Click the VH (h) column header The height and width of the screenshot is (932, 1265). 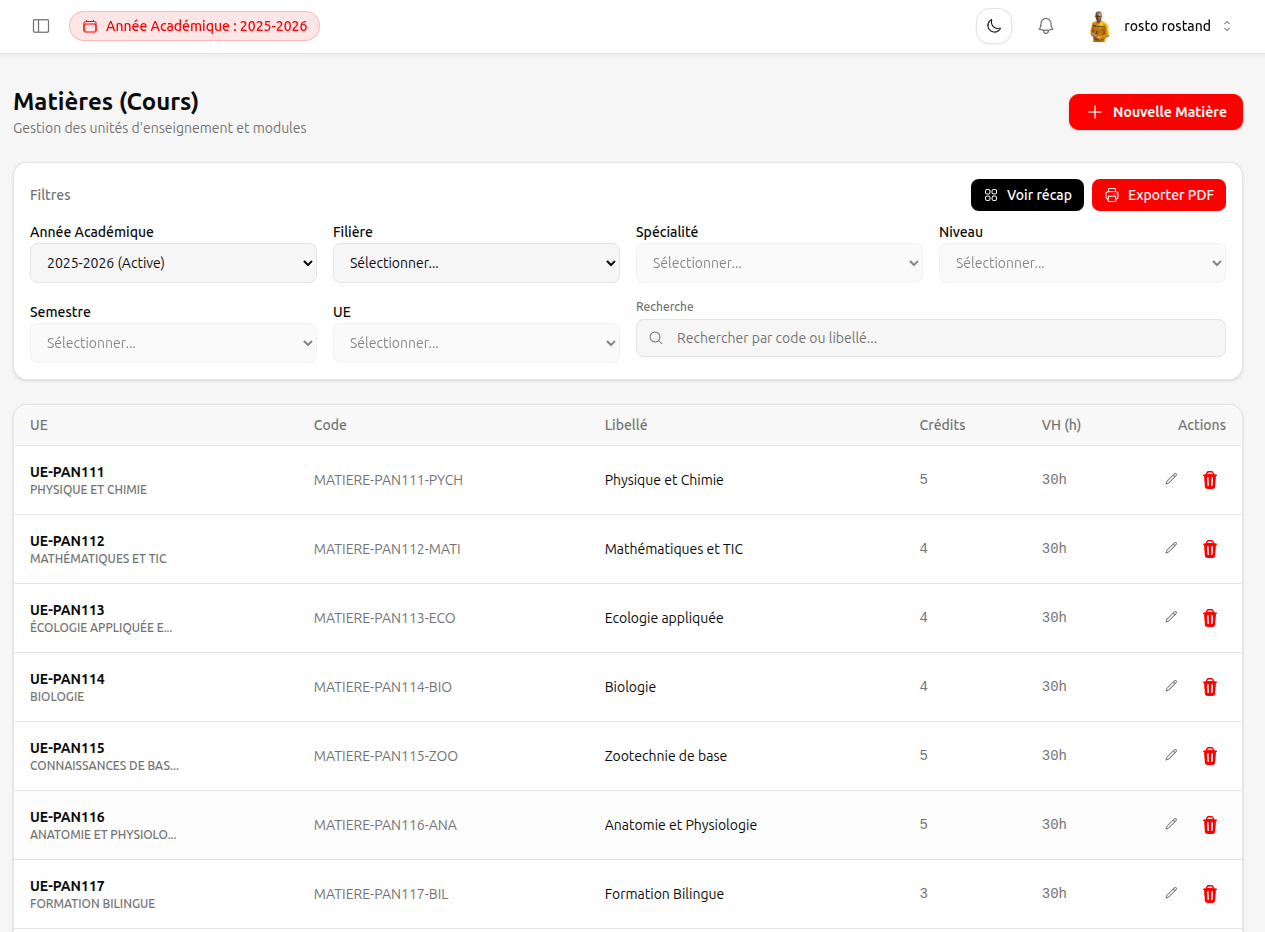click(x=1061, y=425)
